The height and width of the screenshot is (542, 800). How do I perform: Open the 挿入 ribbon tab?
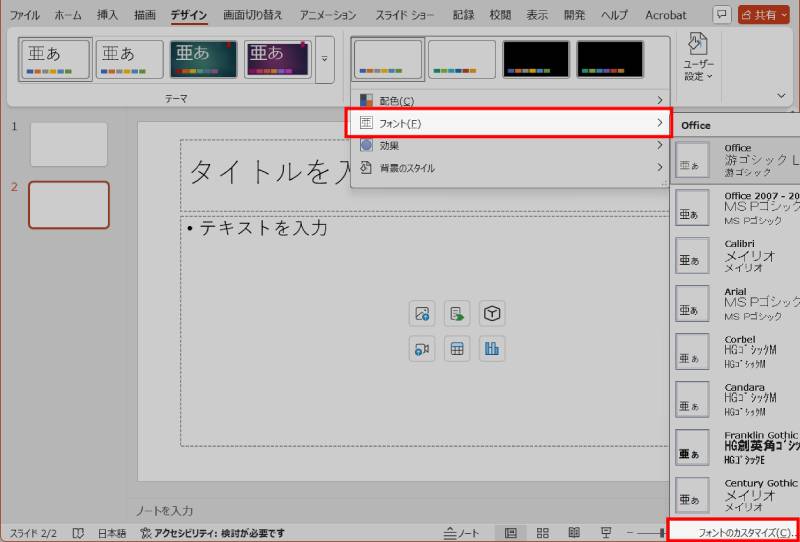108,15
